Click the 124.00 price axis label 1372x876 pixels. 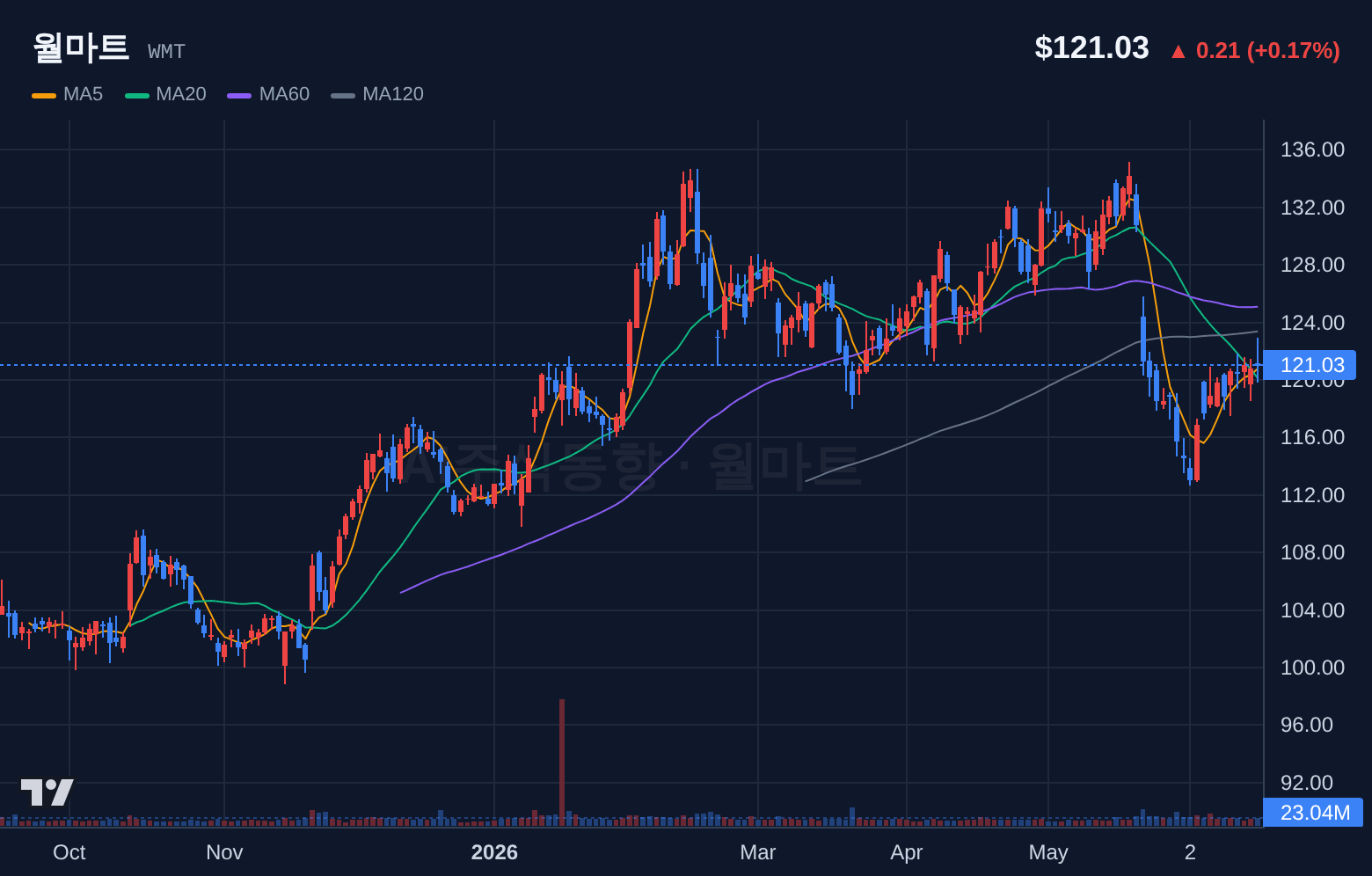pyautogui.click(x=1312, y=323)
